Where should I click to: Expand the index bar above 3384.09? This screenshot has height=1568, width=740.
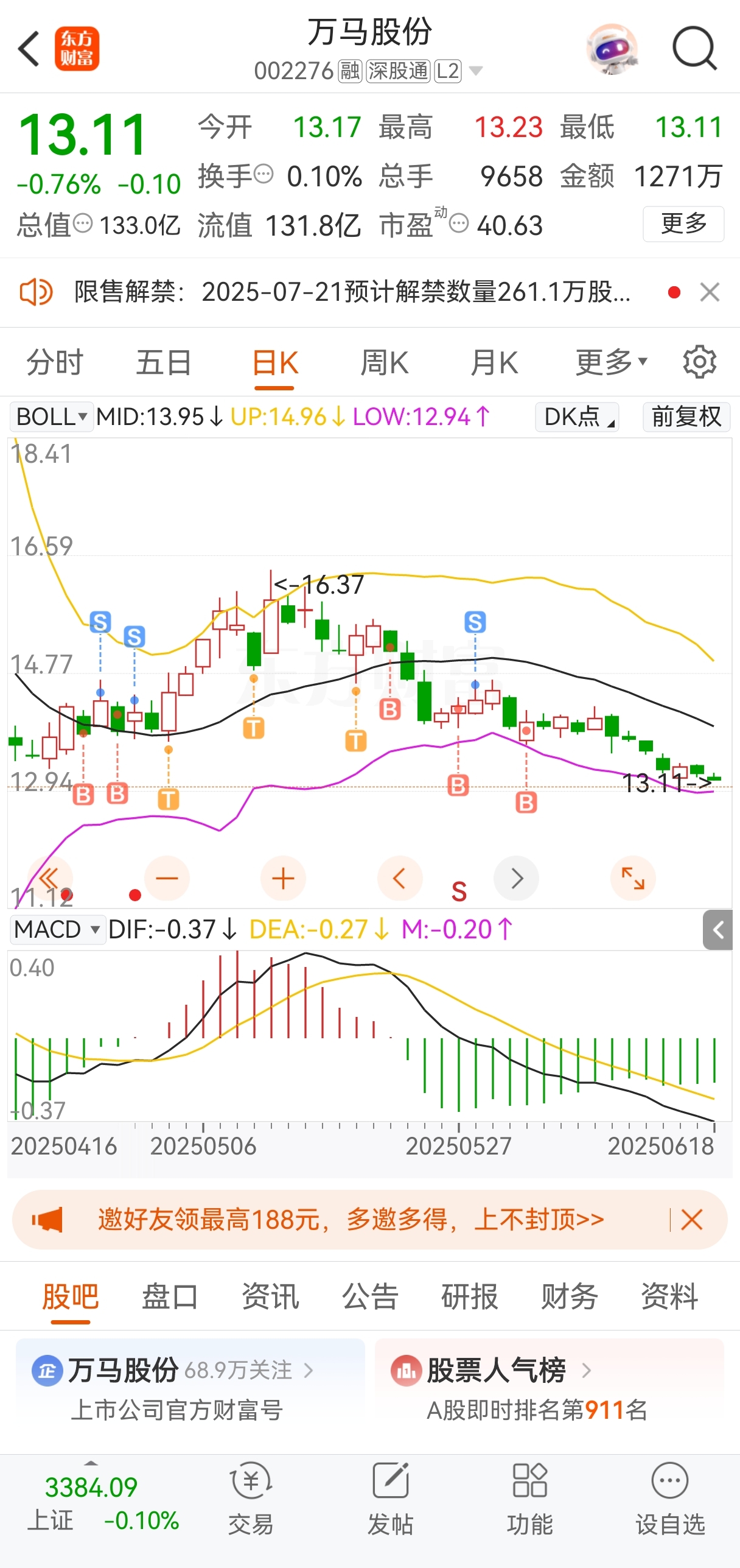(x=91, y=1463)
